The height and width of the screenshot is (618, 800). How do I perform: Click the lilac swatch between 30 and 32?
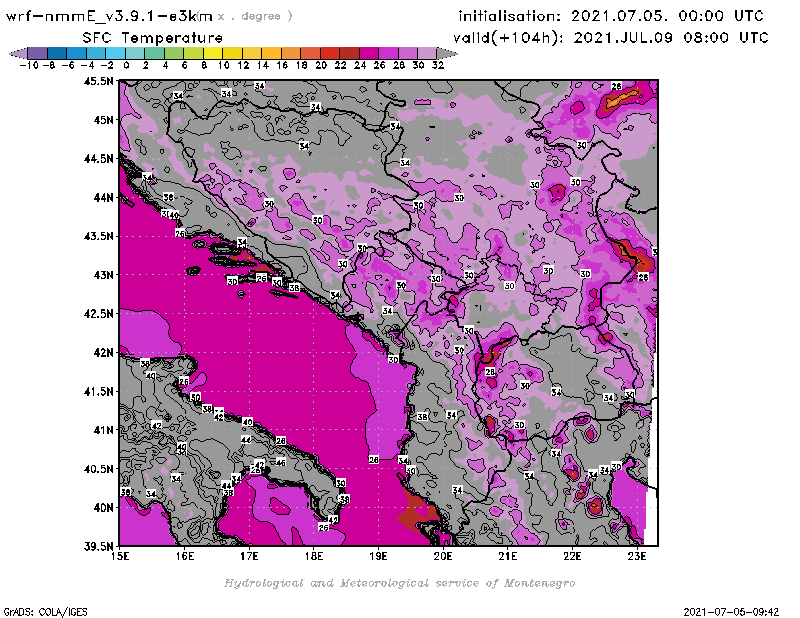click(x=427, y=53)
